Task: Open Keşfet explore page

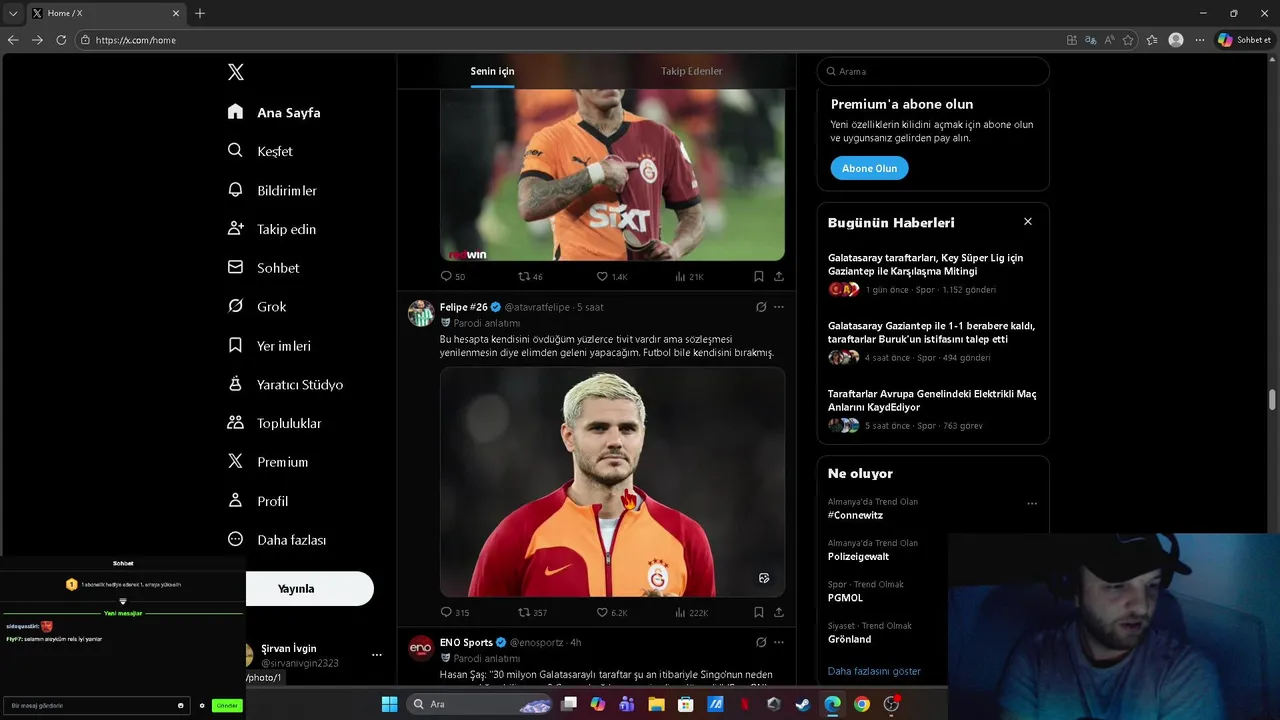Action: pyautogui.click(x=260, y=151)
